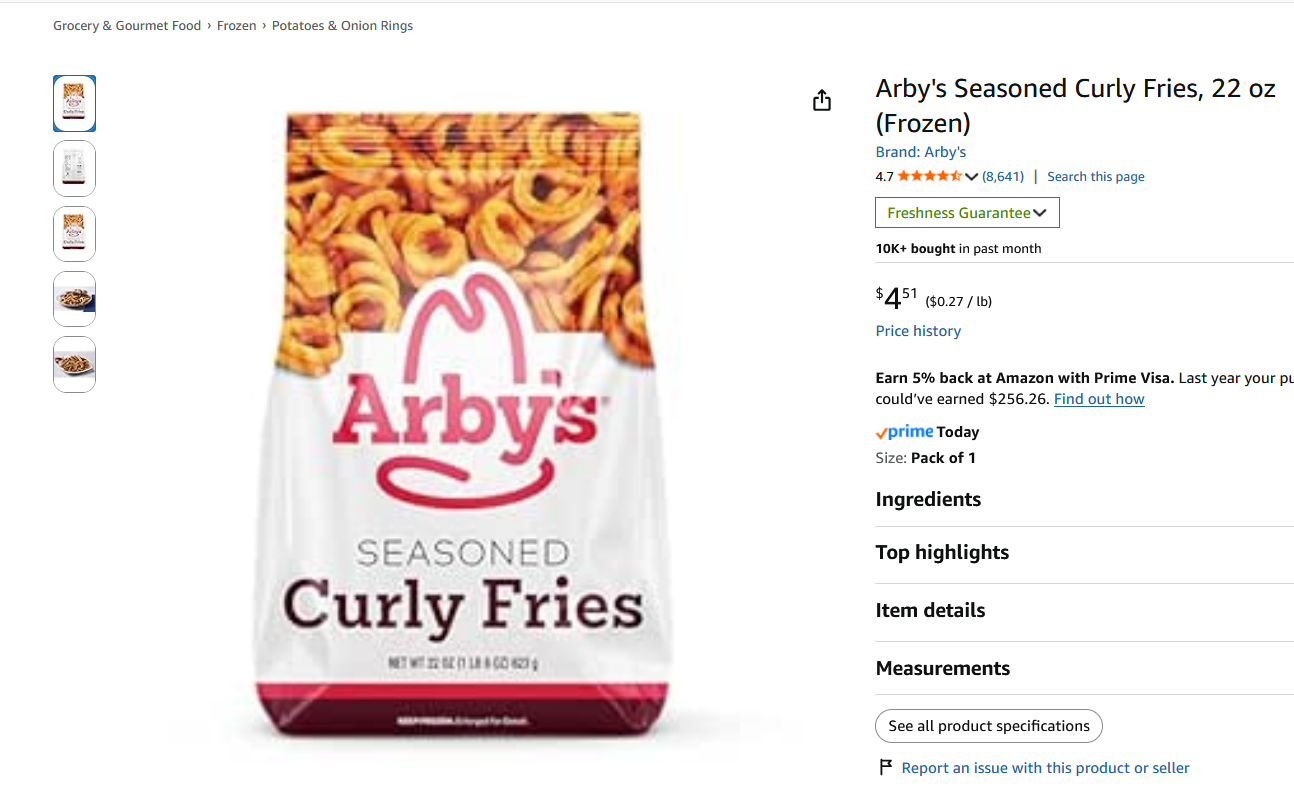This screenshot has height=790, width=1294.
Task: Select the first product thumbnail
Action: point(75,104)
